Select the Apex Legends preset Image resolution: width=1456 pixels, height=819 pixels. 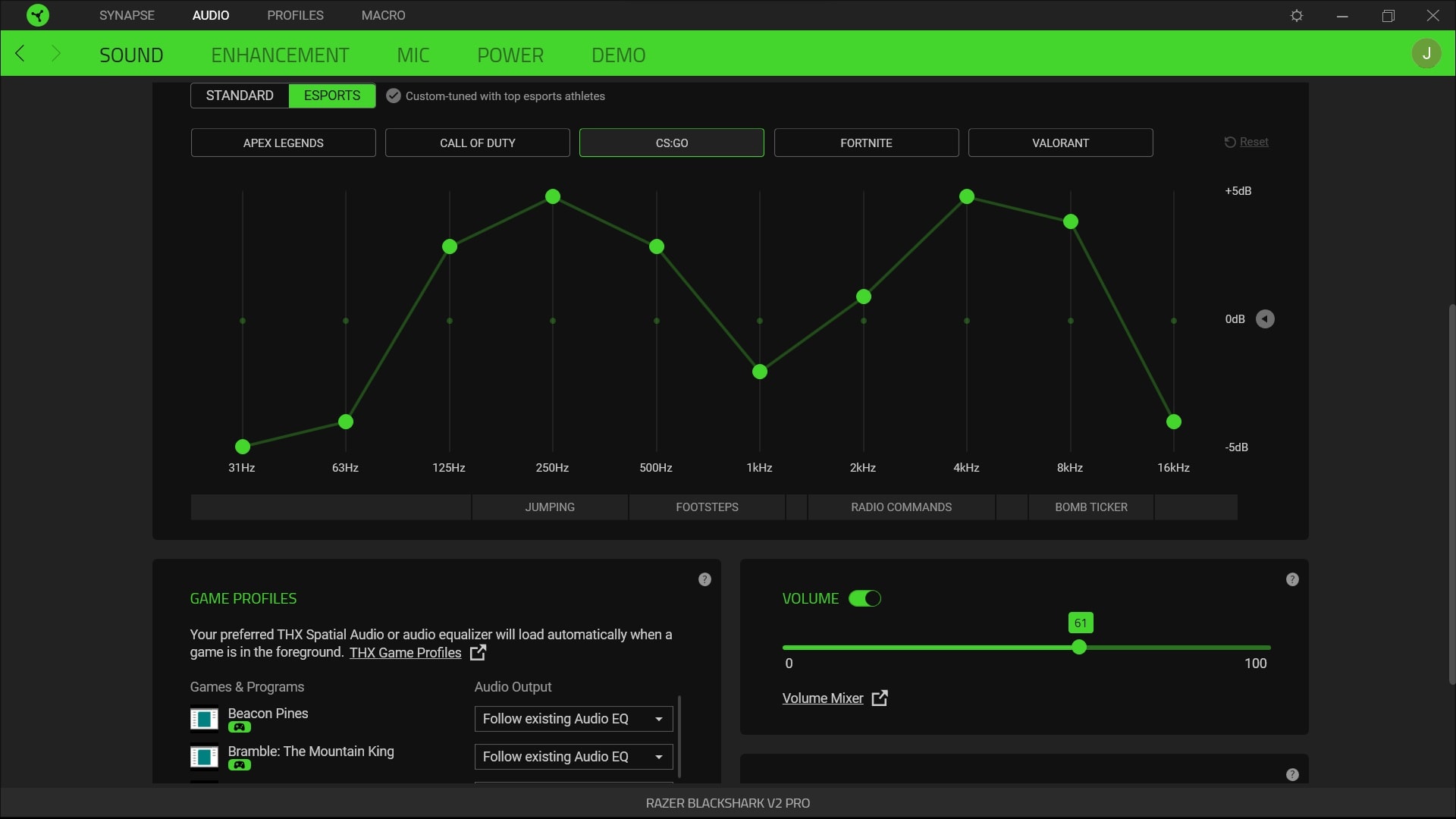pos(284,143)
